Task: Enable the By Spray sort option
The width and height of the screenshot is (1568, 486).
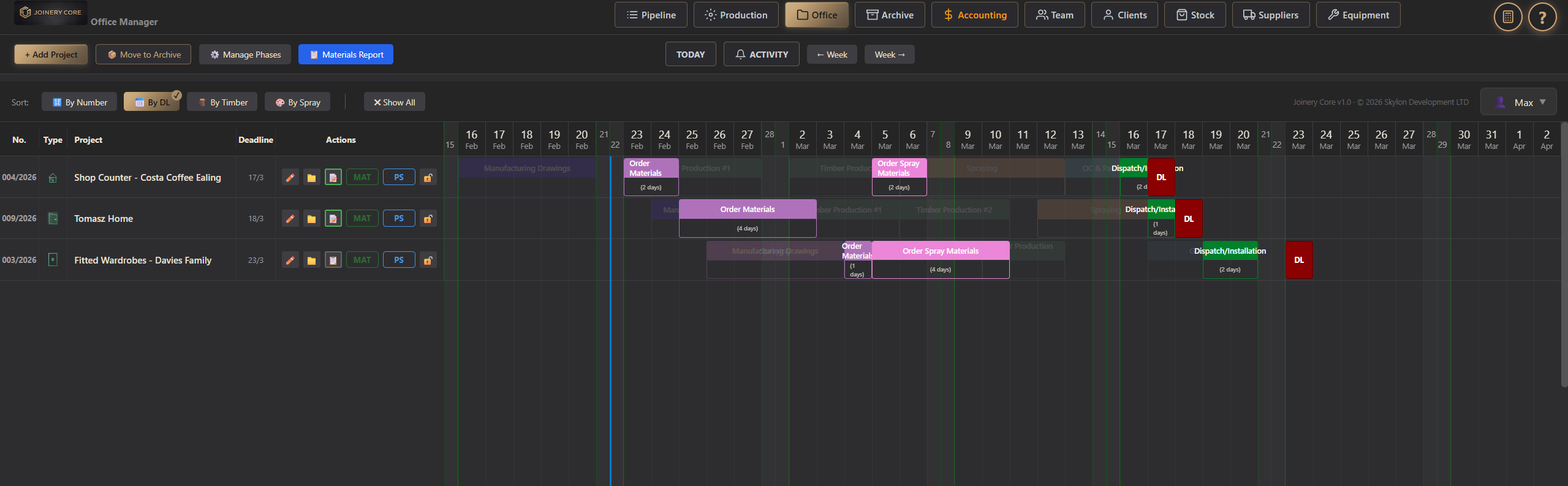Action: coord(298,102)
